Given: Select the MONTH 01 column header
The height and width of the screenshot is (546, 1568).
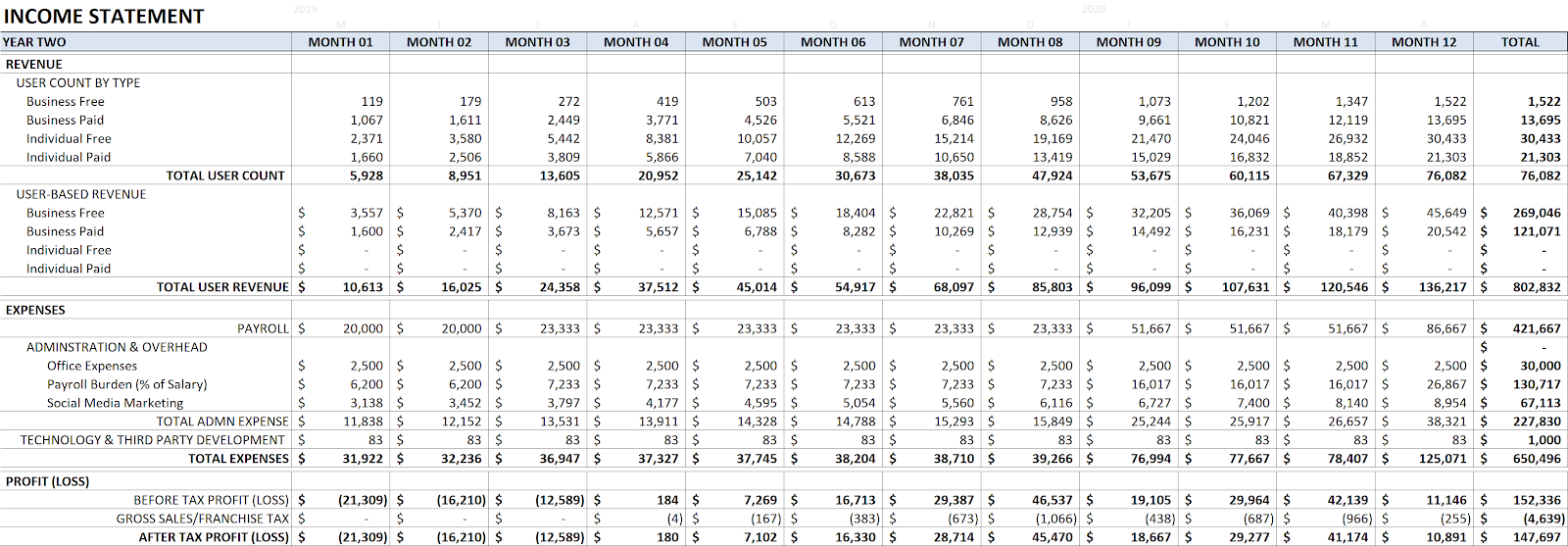Looking at the screenshot, I should [340, 42].
